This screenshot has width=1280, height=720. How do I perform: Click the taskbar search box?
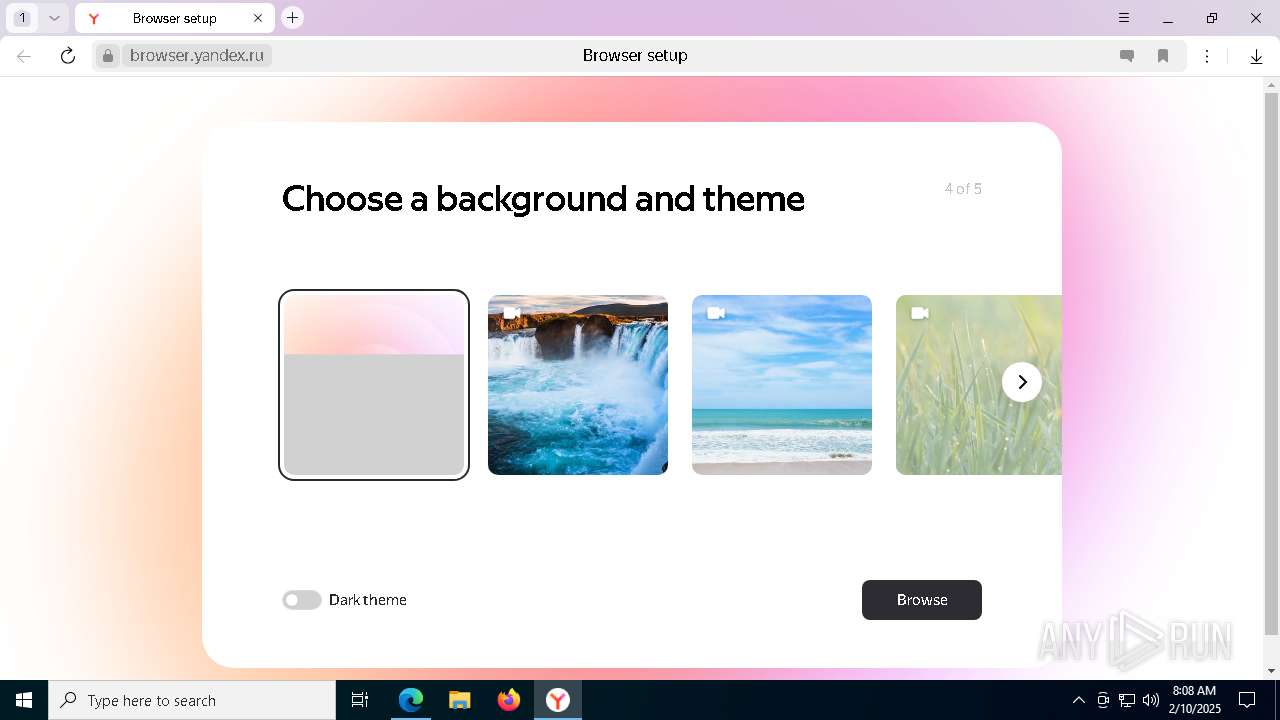click(x=192, y=700)
